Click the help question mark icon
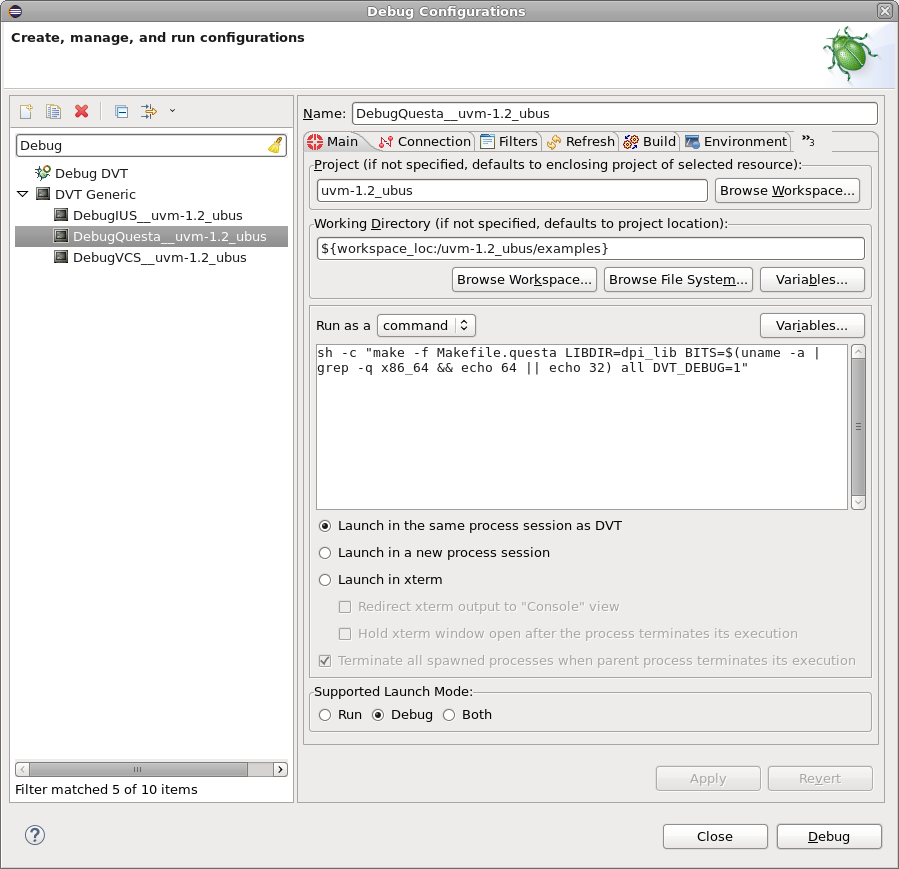899x869 pixels. click(34, 834)
